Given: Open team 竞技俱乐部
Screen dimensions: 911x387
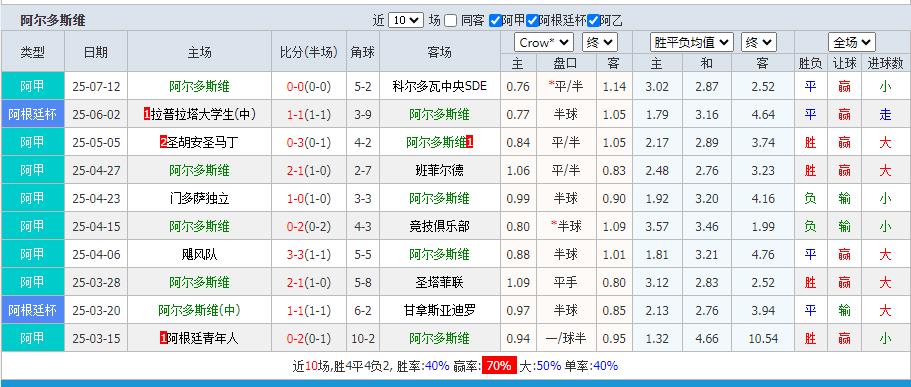Looking at the screenshot, I should (x=439, y=226).
